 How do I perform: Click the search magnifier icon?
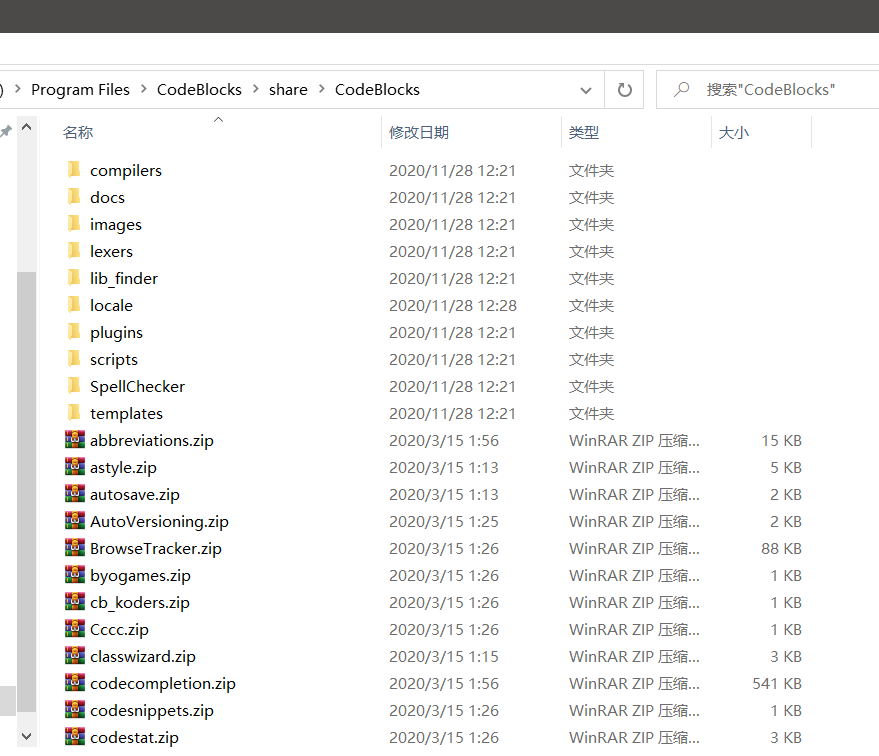pos(682,89)
